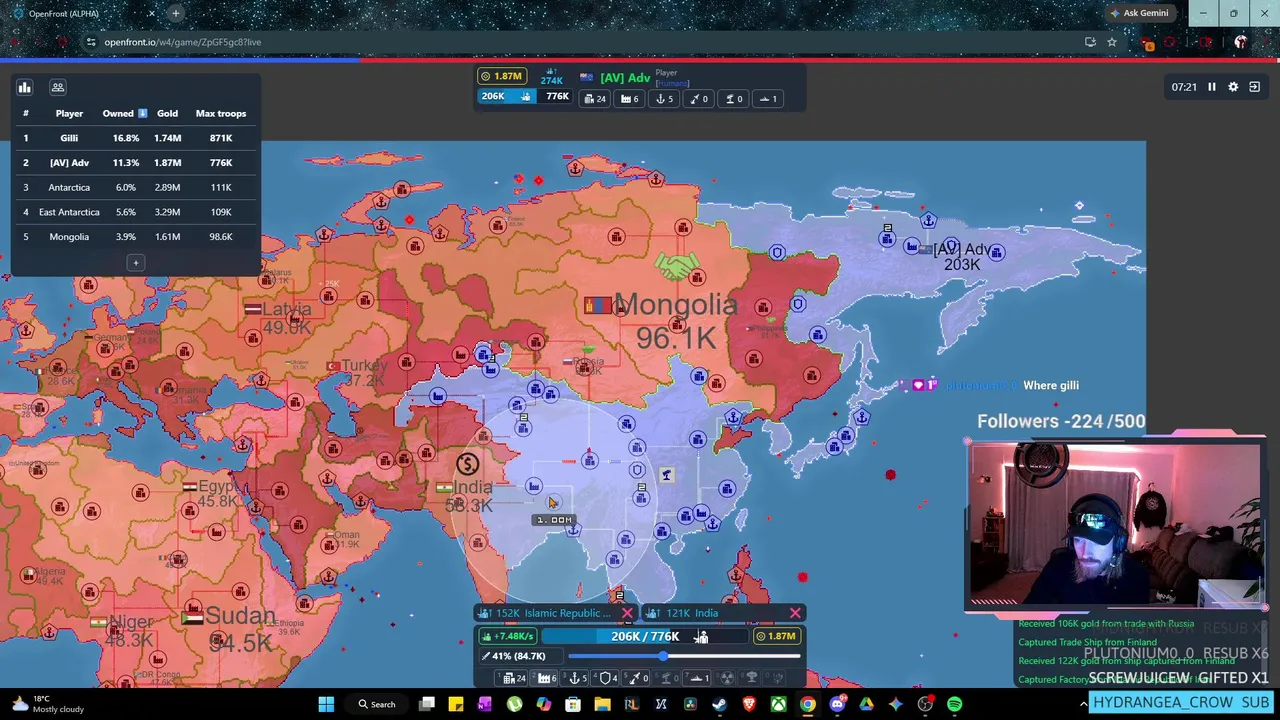The width and height of the screenshot is (1280, 720).
Task: Sort leaderboard by Owned column
Action: click(x=124, y=113)
